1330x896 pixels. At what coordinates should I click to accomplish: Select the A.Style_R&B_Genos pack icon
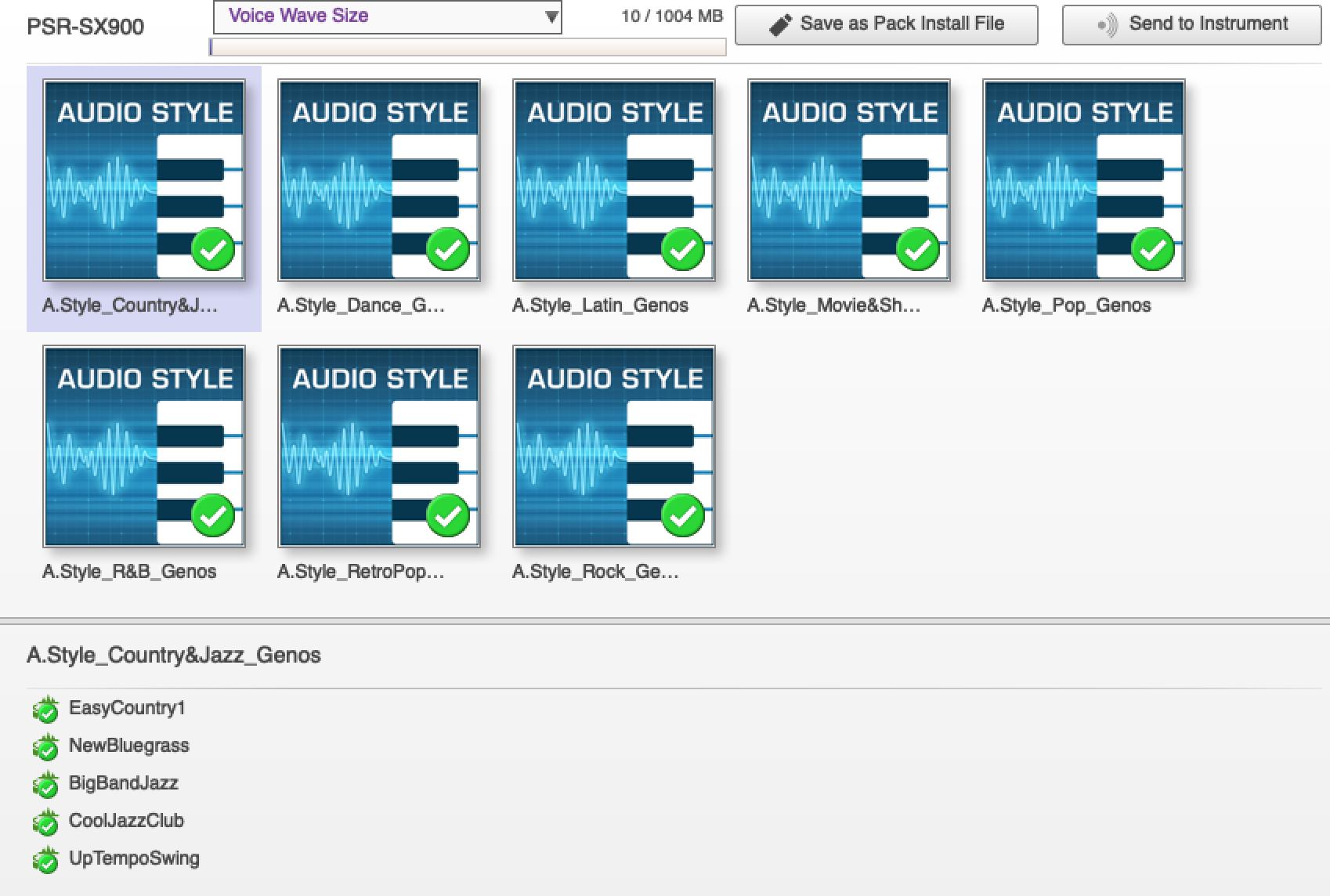point(144,446)
